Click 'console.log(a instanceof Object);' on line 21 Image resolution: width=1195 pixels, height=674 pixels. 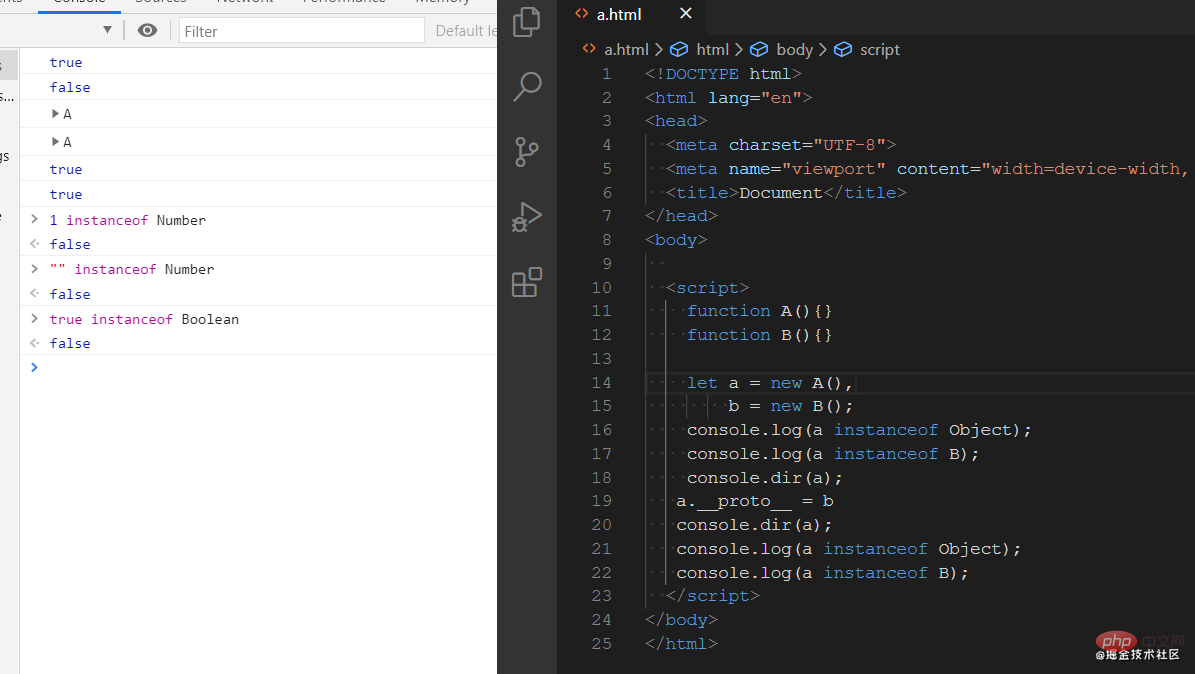pos(848,549)
